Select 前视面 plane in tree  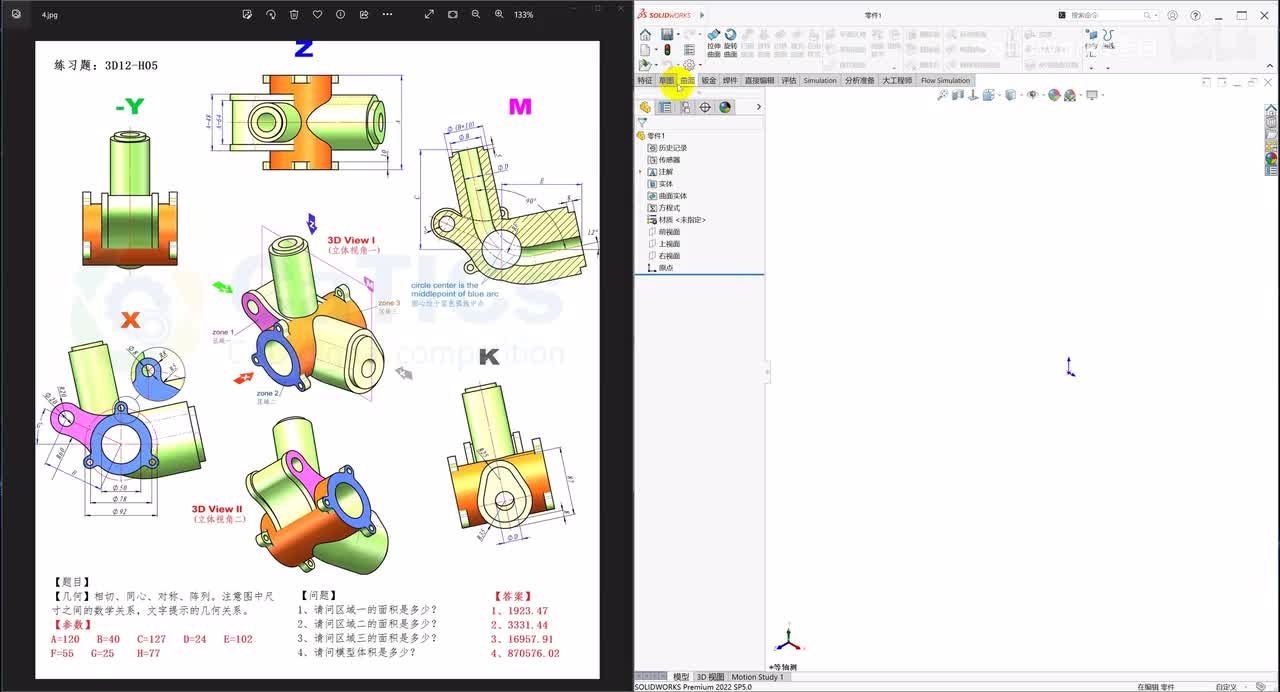pyautogui.click(x=664, y=232)
